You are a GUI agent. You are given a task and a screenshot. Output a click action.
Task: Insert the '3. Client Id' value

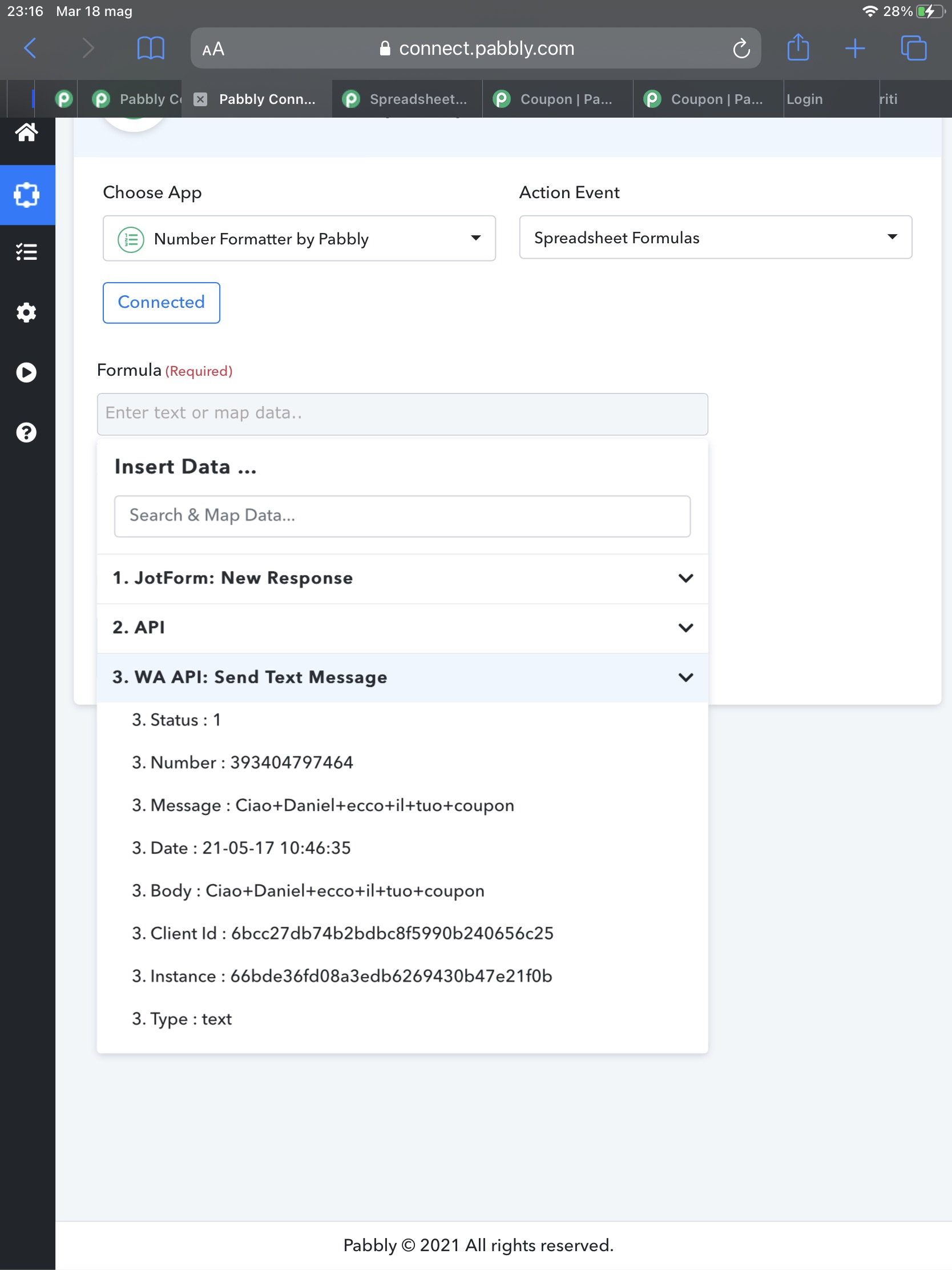click(x=342, y=934)
